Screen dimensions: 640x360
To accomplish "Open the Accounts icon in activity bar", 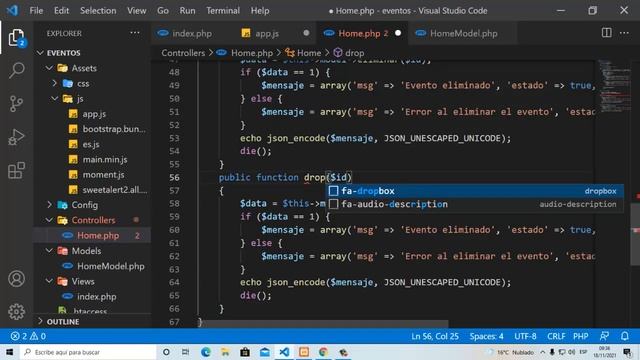I will (16, 279).
